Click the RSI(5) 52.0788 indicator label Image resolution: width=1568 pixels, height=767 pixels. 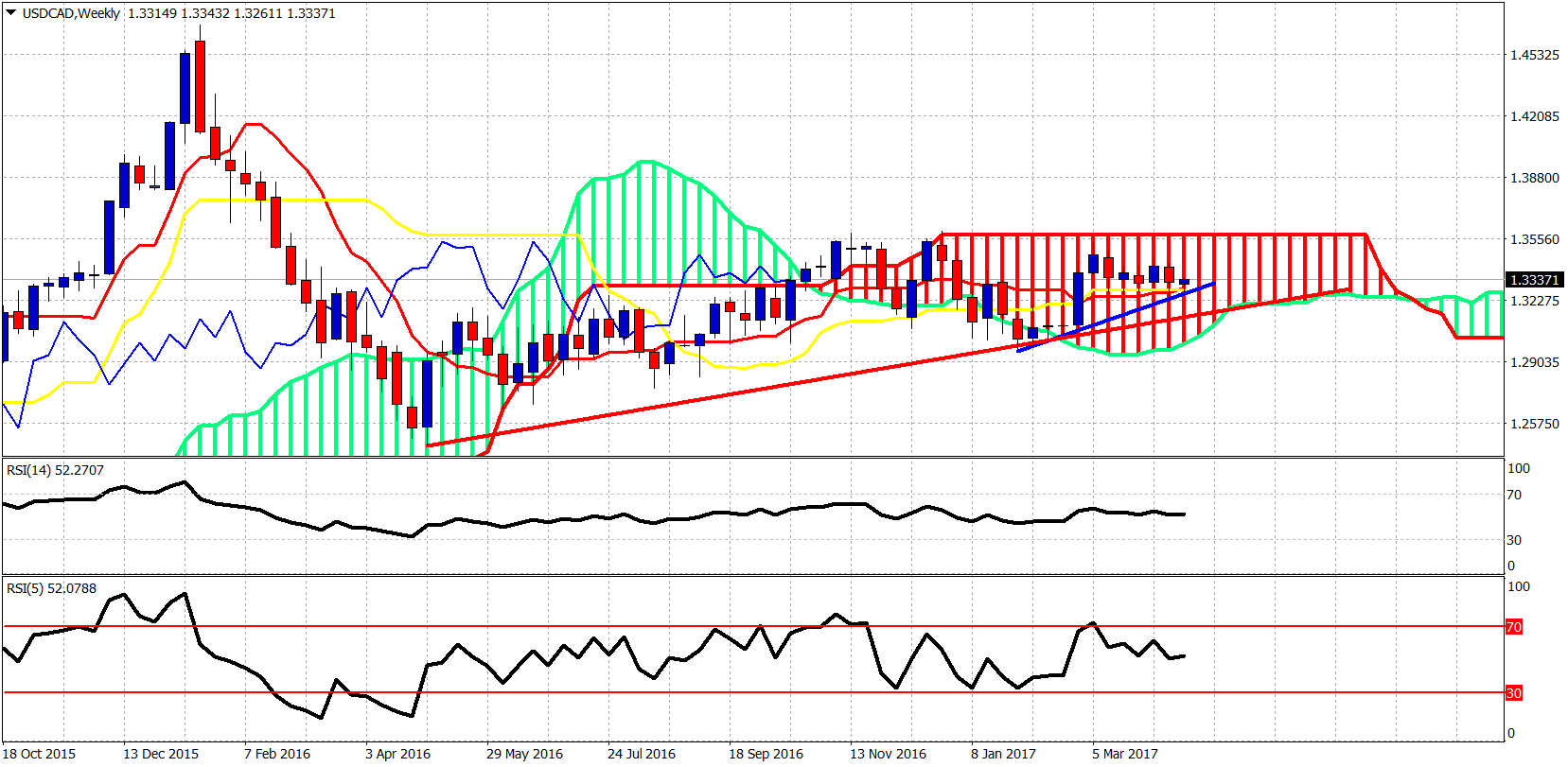pyautogui.click(x=52, y=588)
